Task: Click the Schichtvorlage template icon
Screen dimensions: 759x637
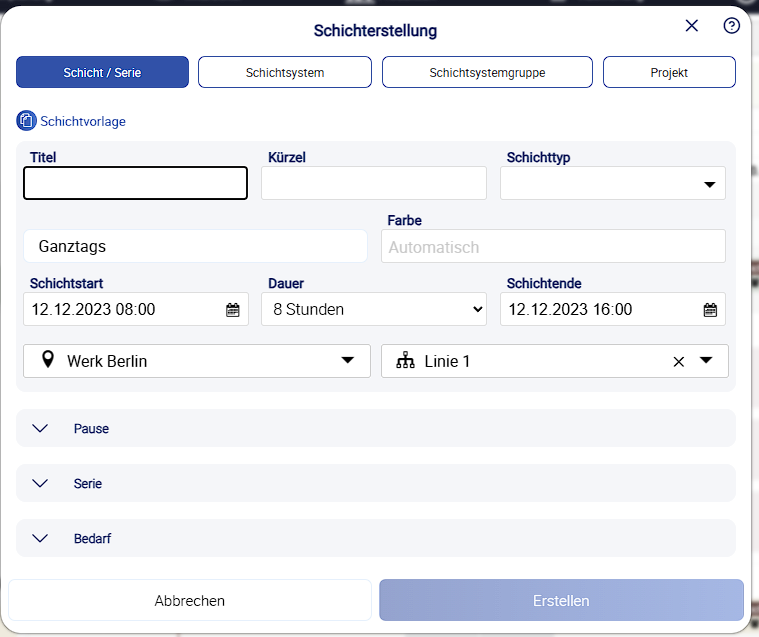Action: [x=26, y=121]
